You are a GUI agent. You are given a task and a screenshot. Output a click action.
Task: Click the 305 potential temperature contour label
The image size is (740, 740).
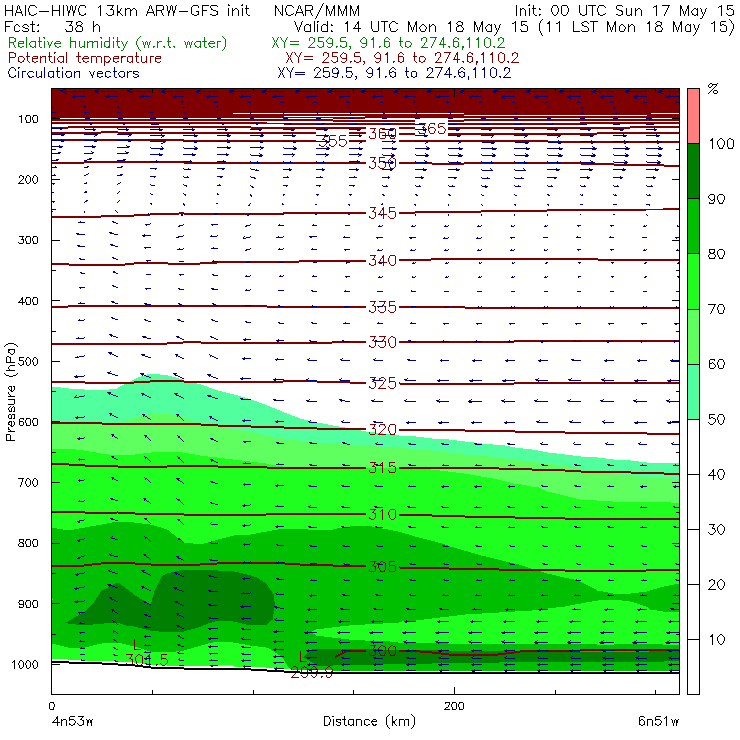pyautogui.click(x=382, y=566)
